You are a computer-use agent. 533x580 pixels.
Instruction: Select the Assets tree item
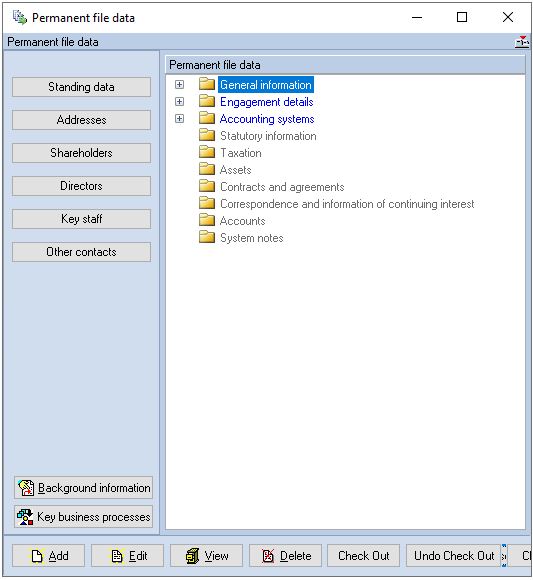pos(236,170)
